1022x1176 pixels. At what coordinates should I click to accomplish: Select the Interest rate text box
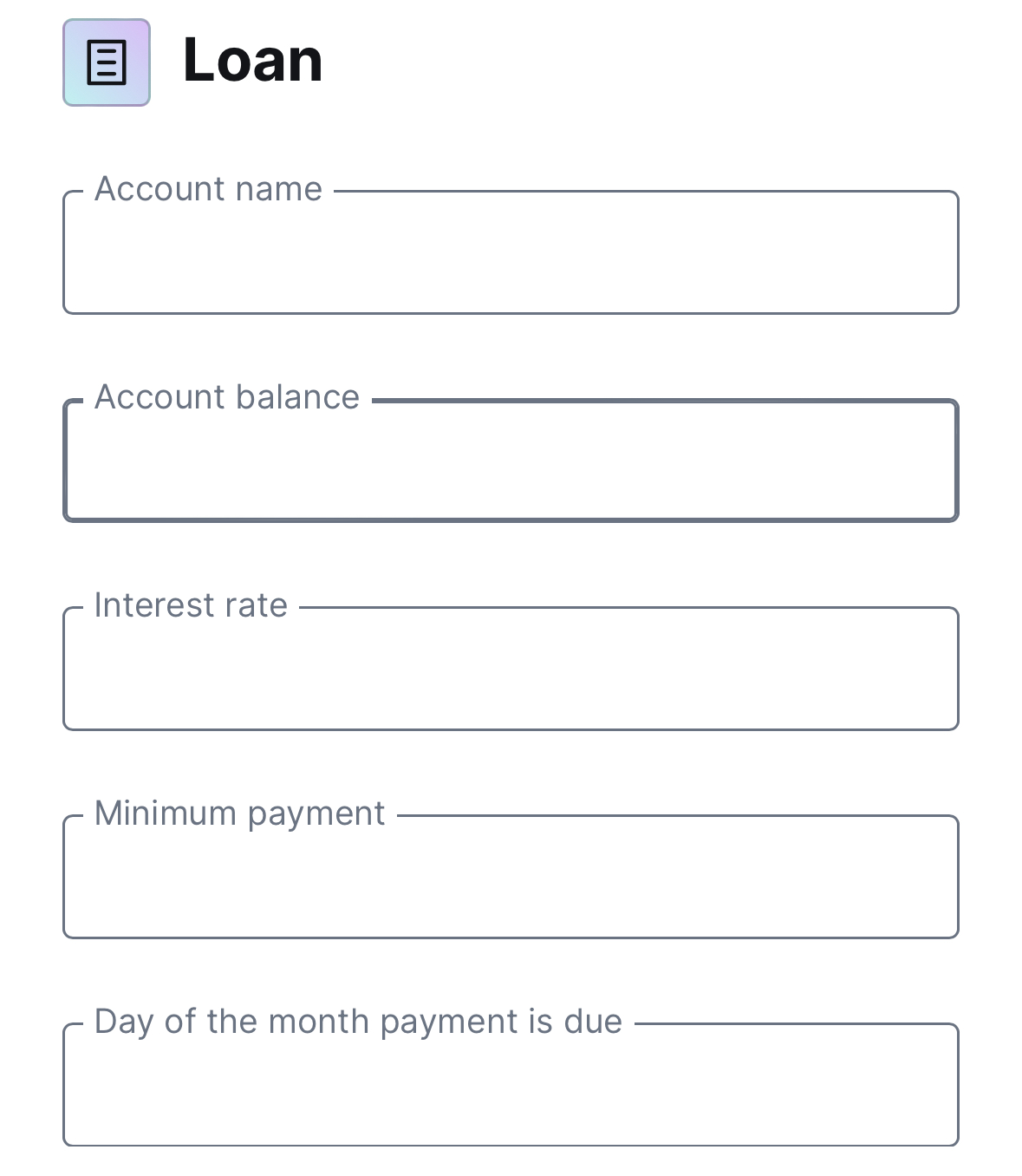tap(511, 669)
